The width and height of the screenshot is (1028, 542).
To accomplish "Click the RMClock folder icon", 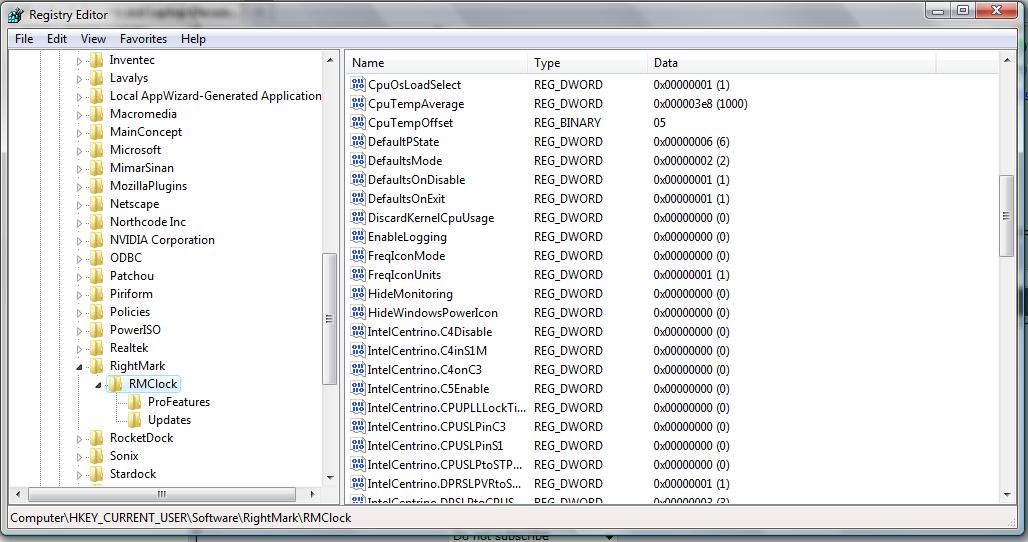I will [115, 383].
